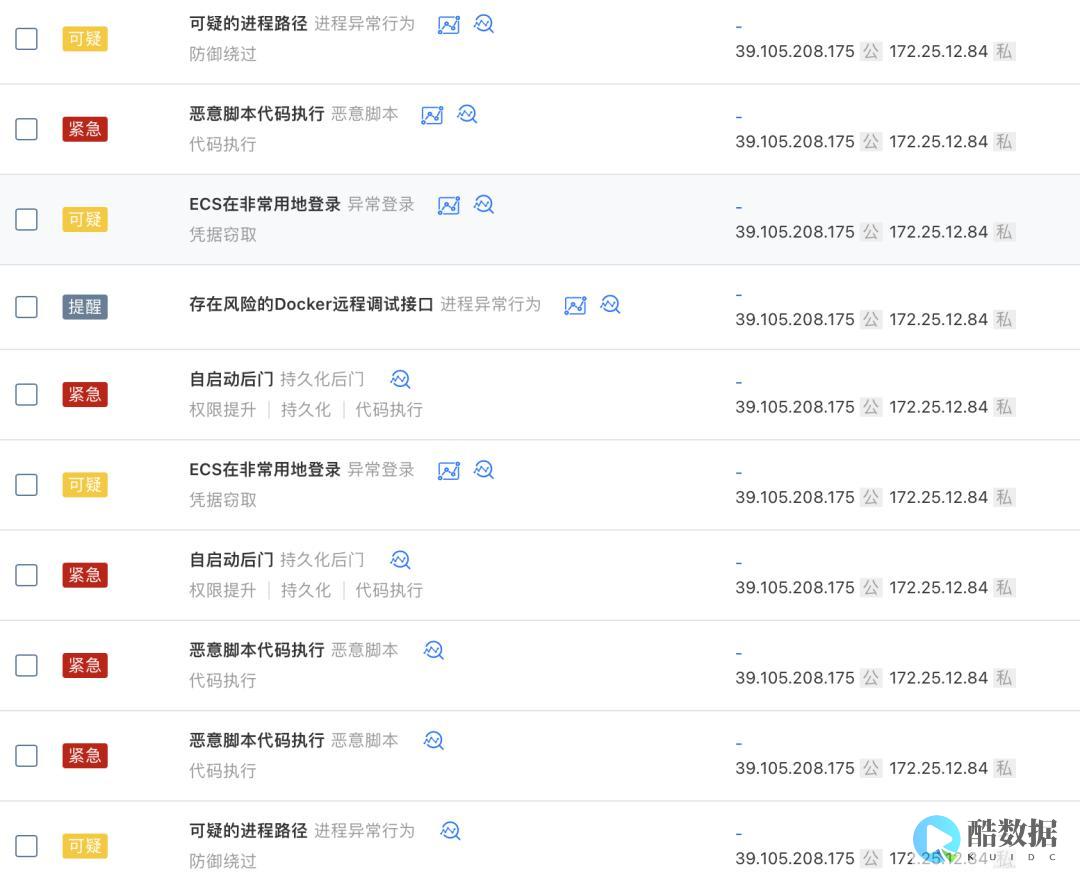This screenshot has width=1080, height=885.
Task: Check the third 恶意脚本代码执行 alert checkbox
Action: point(26,756)
